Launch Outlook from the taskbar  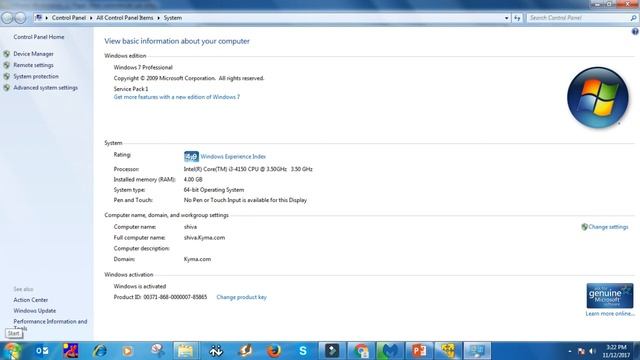(x=42, y=351)
